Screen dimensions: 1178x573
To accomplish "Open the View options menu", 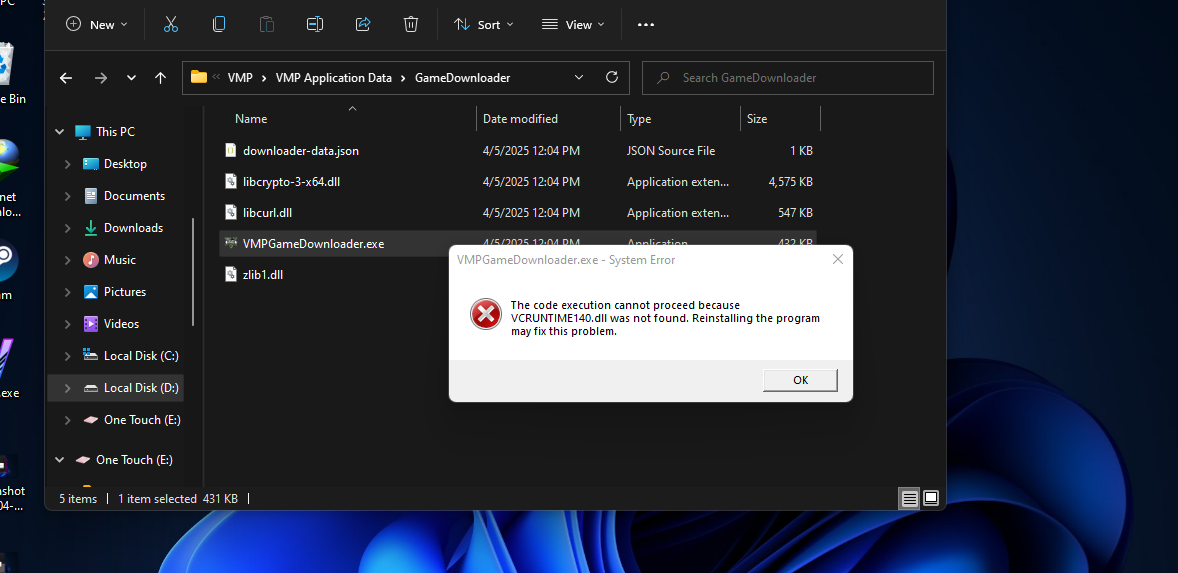I will click(x=573, y=24).
